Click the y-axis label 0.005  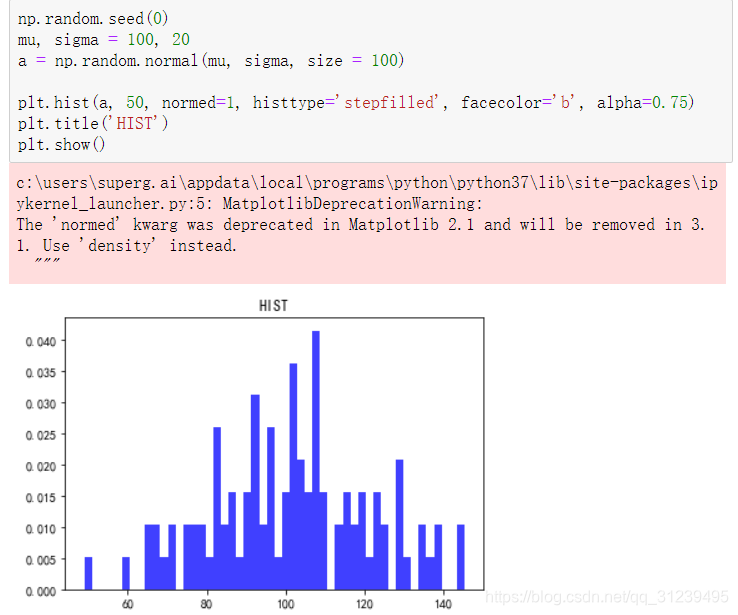40,560
